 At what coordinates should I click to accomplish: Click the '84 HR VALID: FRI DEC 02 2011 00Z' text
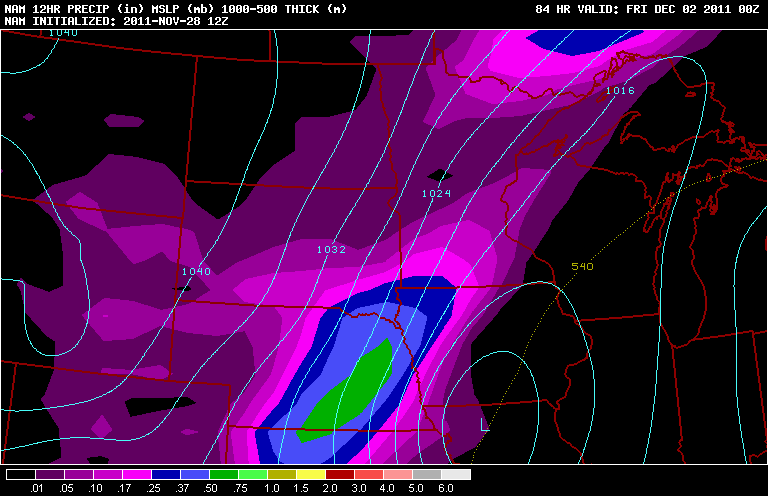pos(647,9)
